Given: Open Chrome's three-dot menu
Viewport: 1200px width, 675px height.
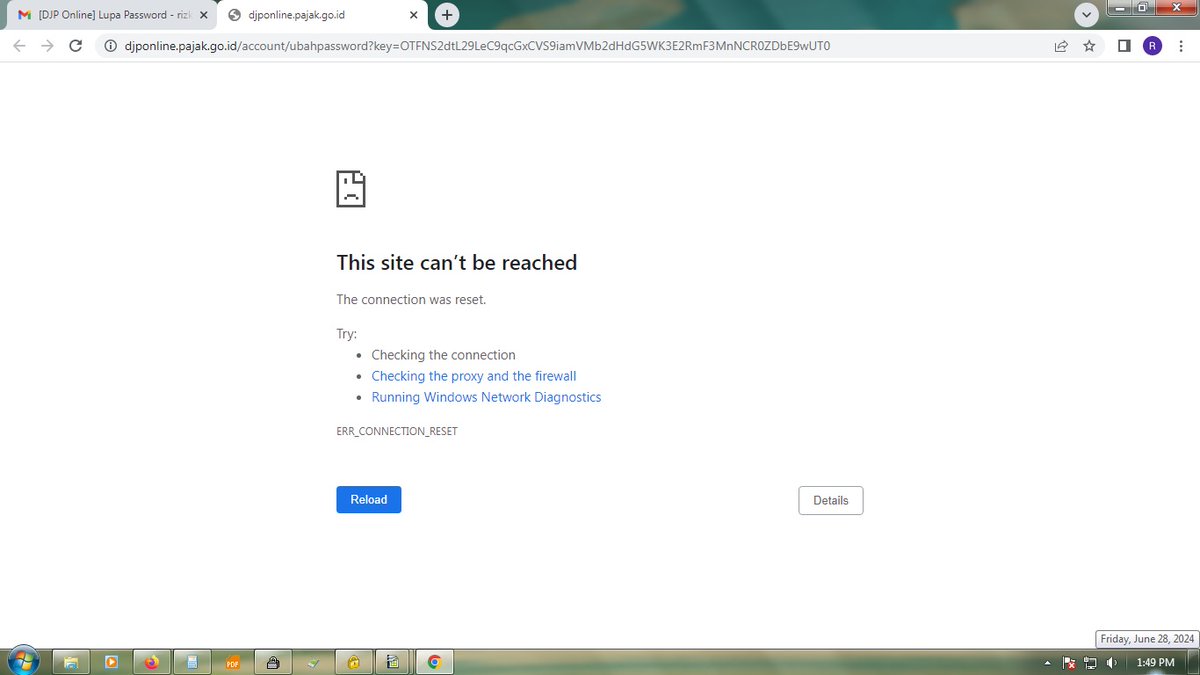Looking at the screenshot, I should (1180, 46).
